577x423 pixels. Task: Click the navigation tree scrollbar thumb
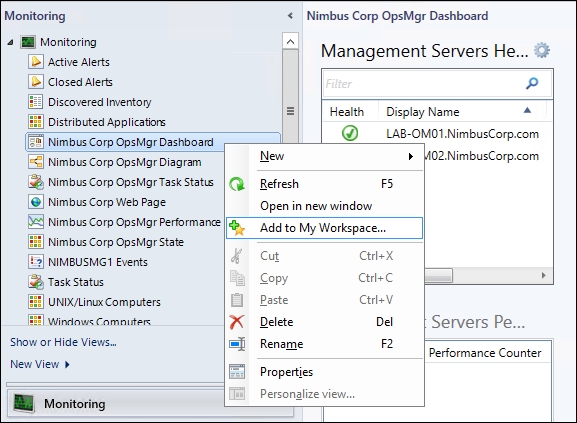pyautogui.click(x=290, y=110)
